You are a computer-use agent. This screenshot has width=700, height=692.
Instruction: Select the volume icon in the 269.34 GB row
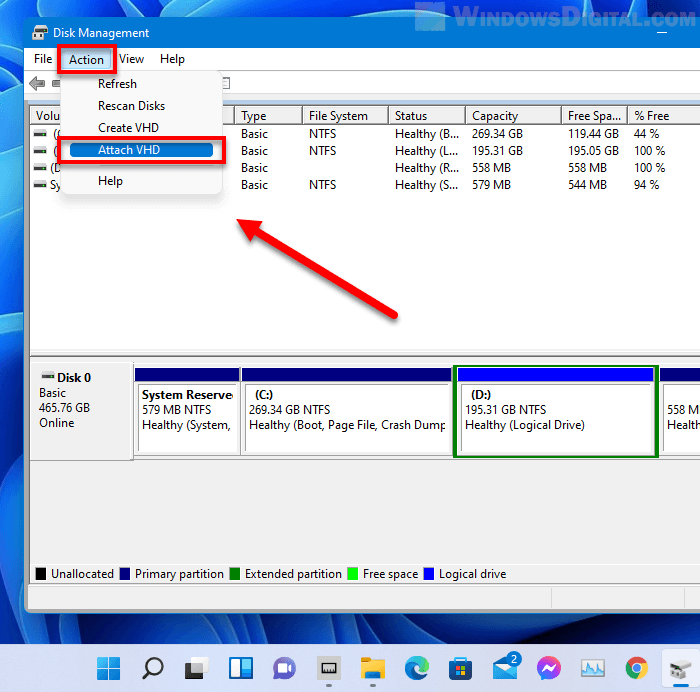(40, 133)
